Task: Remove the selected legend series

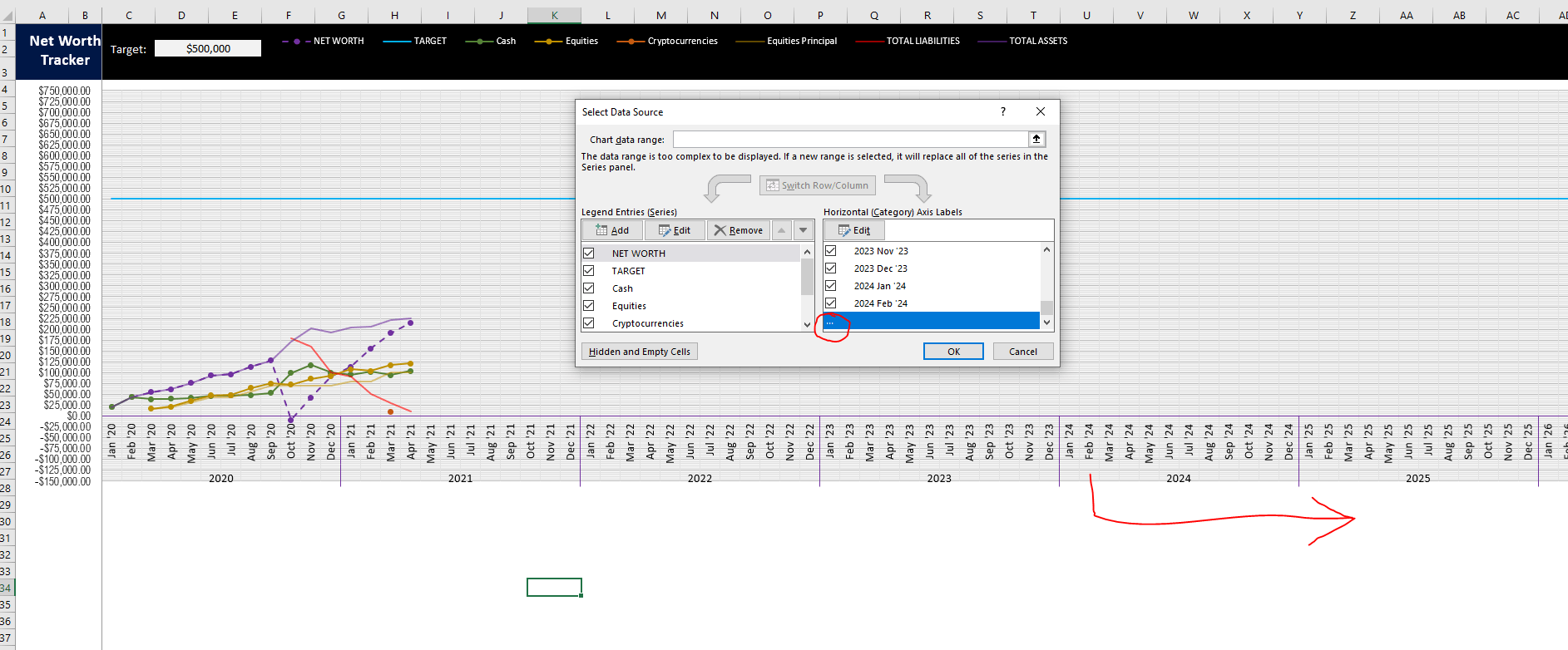Action: tap(739, 230)
